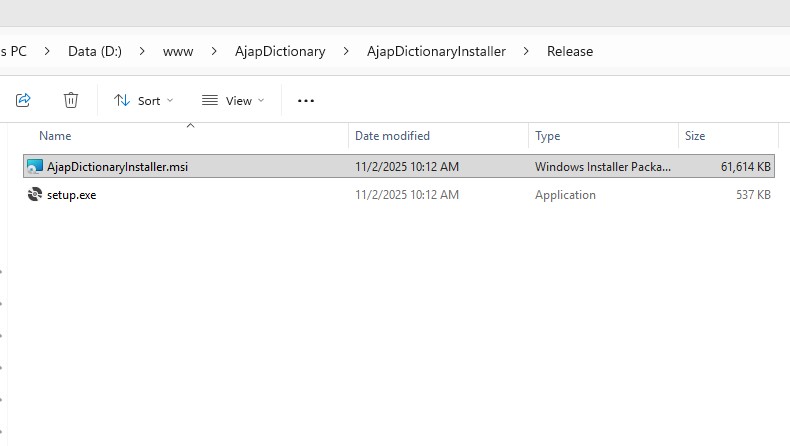Sort by Date modified column header
This screenshot has height=446, width=790.
[392, 136]
